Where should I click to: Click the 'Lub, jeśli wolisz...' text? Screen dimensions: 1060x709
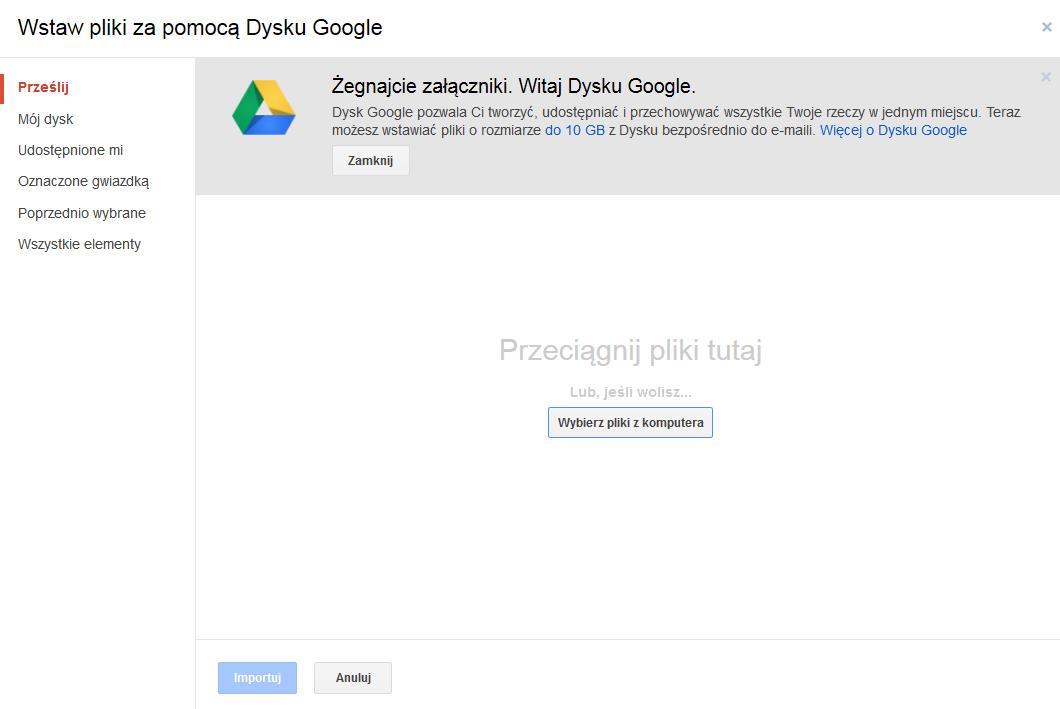pyautogui.click(x=631, y=392)
